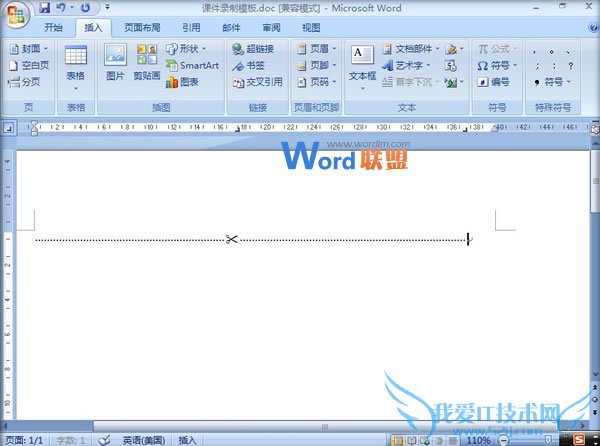600x446 pixels.
Task: Switch to the 页面布局 tab
Action: [x=142, y=28]
